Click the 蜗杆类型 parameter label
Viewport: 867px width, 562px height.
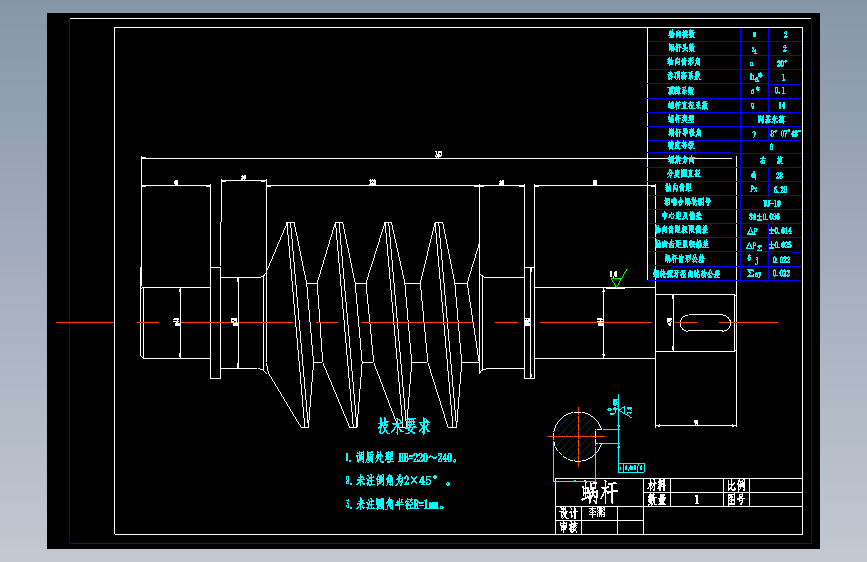point(681,119)
